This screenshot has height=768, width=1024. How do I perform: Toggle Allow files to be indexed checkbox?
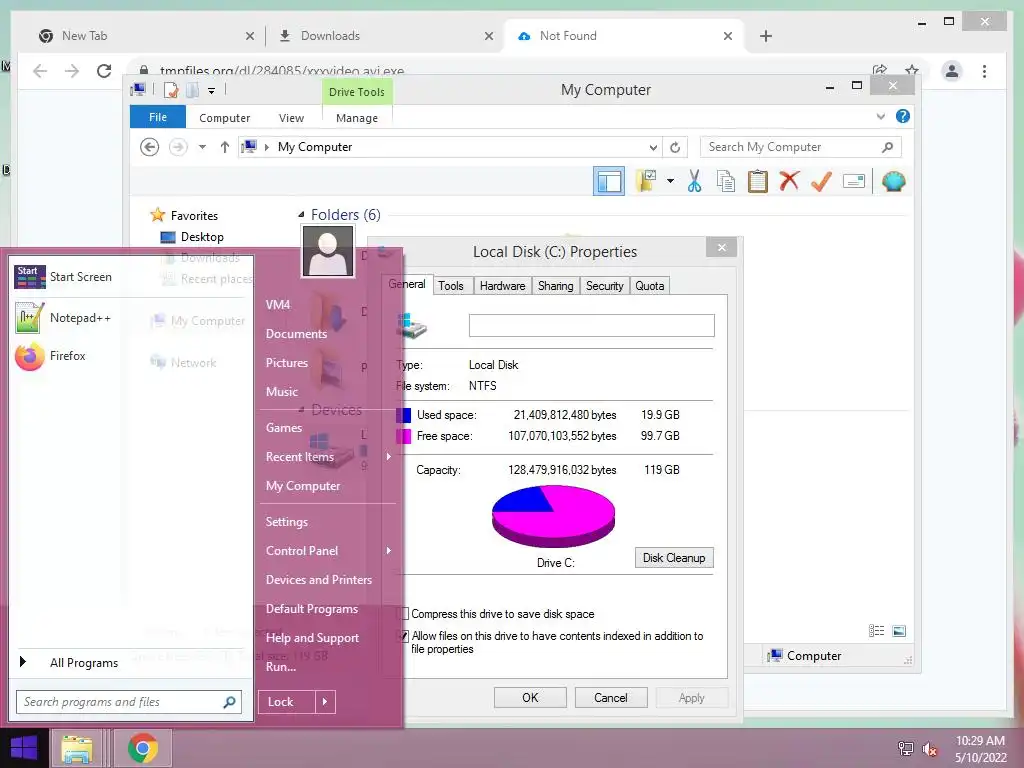tap(404, 636)
